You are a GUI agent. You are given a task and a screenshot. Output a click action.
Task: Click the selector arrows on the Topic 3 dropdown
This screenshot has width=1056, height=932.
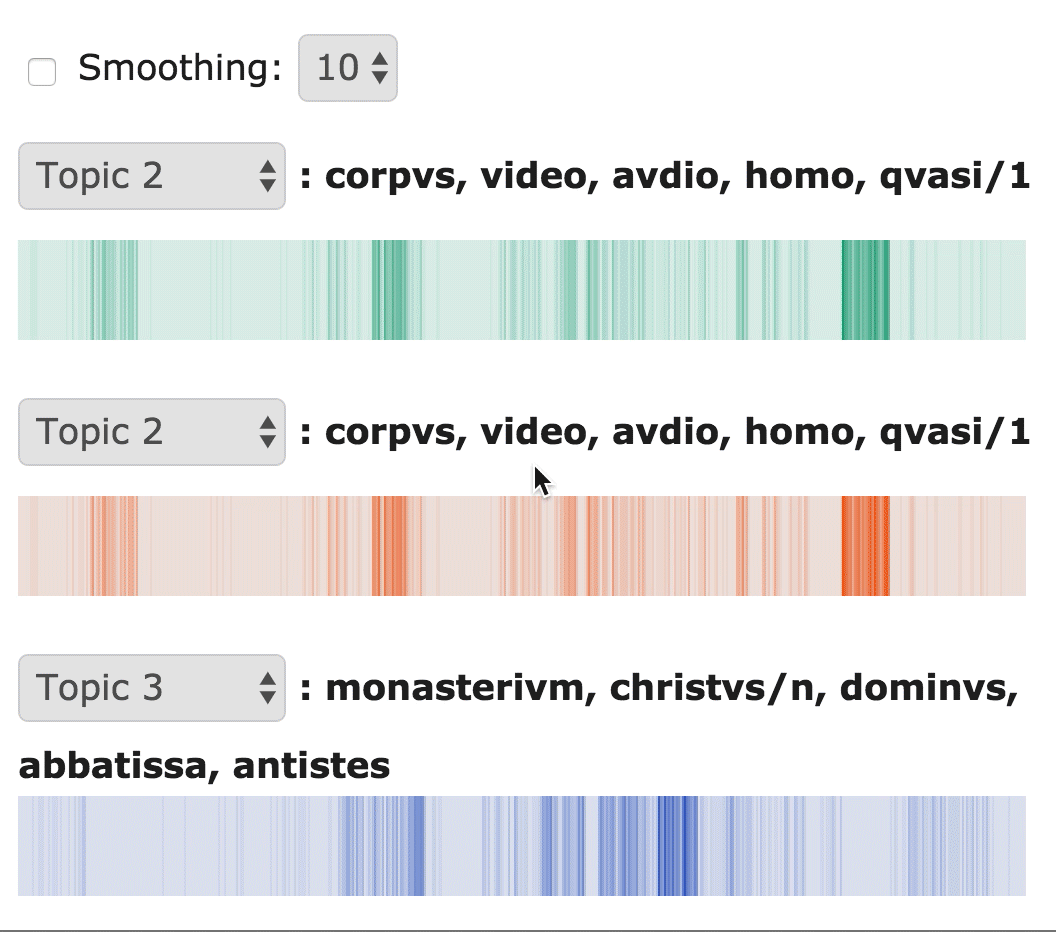point(267,688)
